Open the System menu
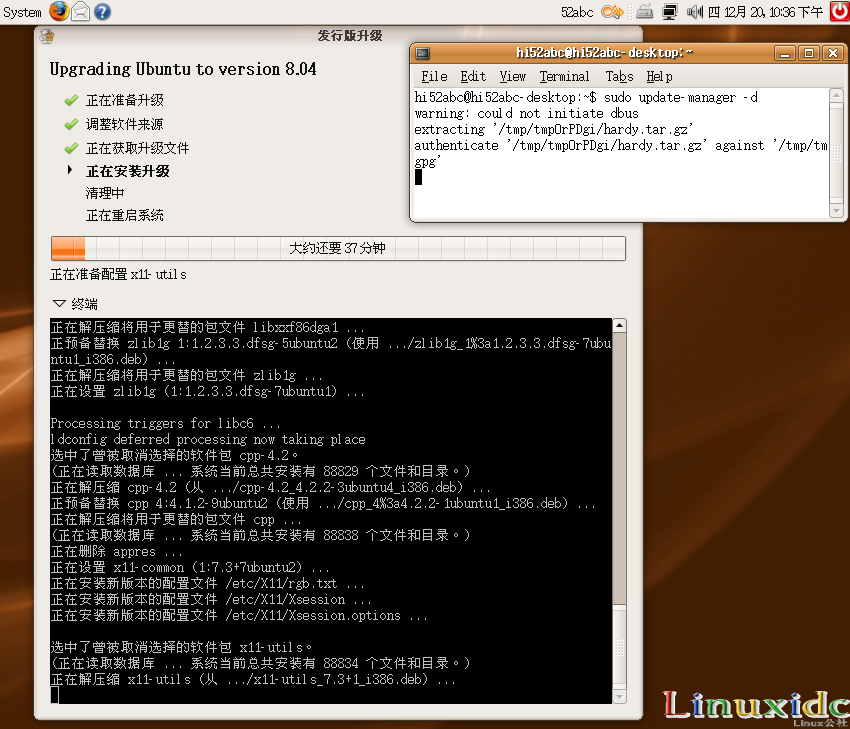 point(21,11)
